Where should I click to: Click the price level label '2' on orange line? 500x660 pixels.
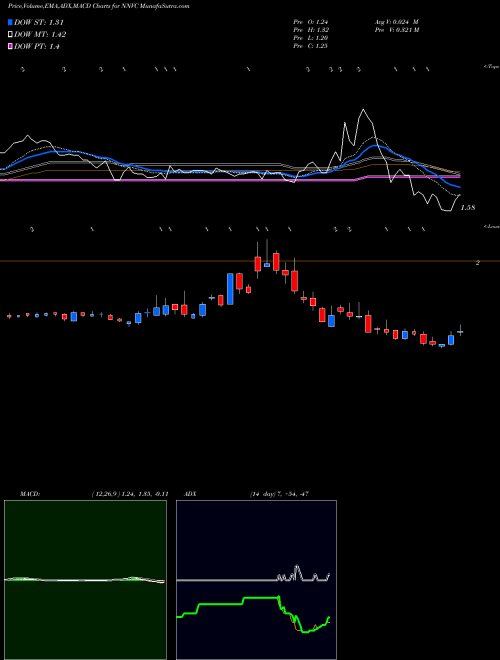478,263
